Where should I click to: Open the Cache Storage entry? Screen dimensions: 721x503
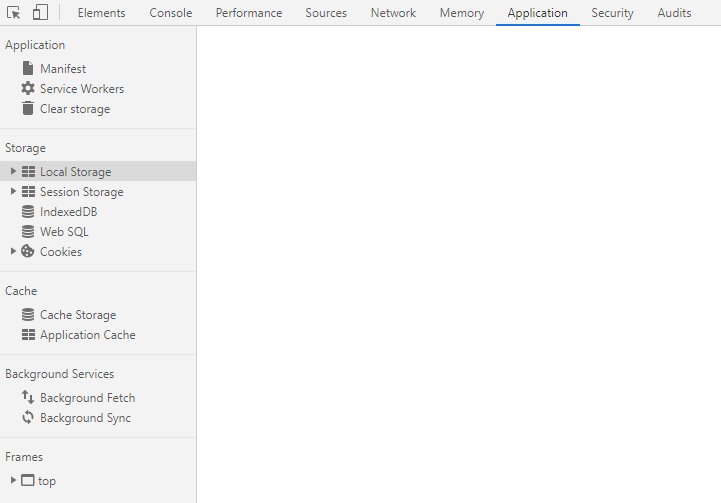pyautogui.click(x=78, y=314)
